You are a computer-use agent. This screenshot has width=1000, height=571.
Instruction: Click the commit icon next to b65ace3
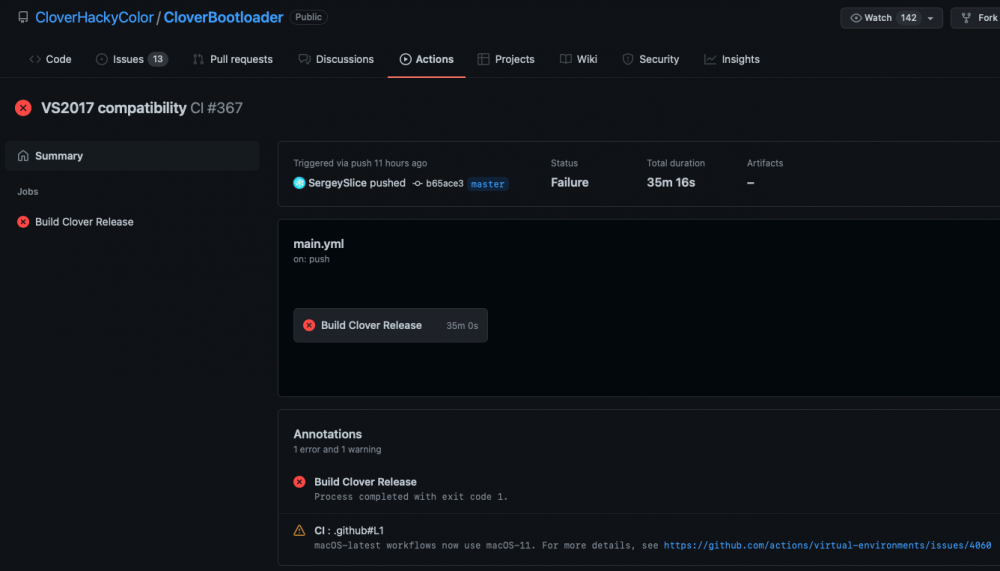pyautogui.click(x=417, y=184)
